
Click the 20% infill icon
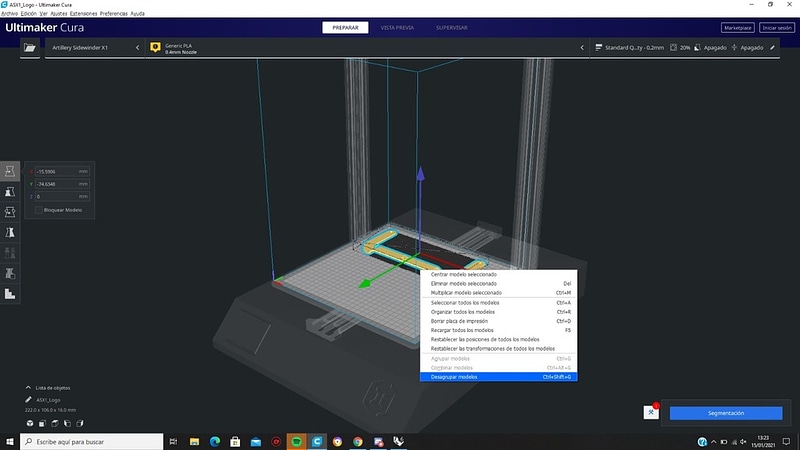point(673,47)
